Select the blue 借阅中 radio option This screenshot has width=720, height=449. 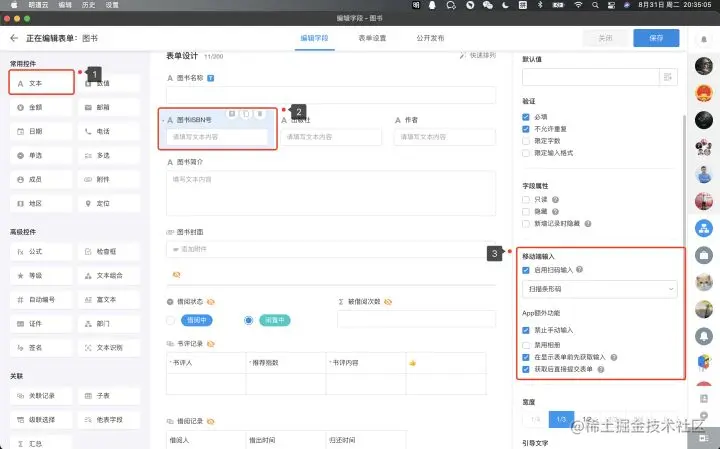pos(170,320)
